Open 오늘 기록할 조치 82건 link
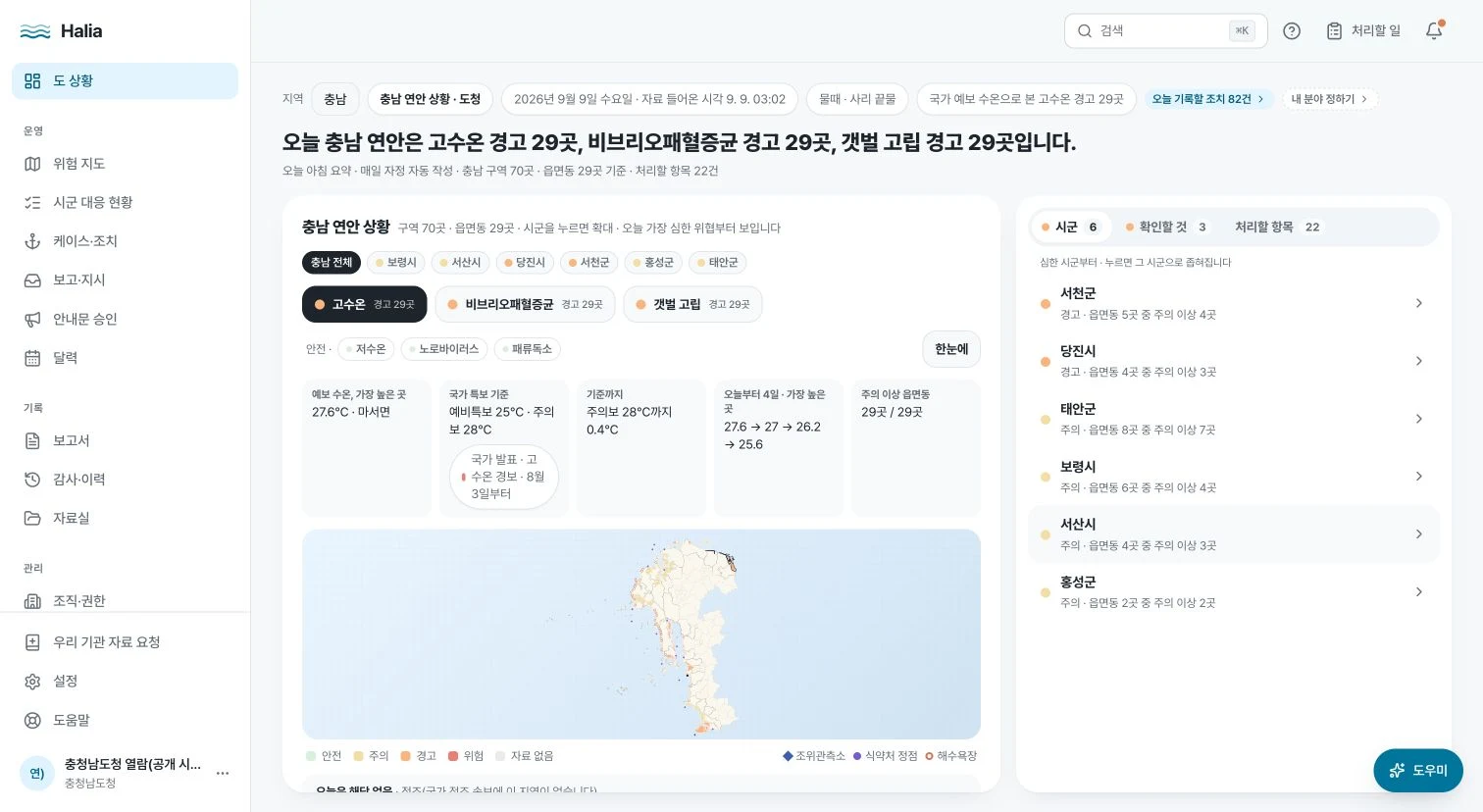1483x812 pixels. click(x=1208, y=99)
